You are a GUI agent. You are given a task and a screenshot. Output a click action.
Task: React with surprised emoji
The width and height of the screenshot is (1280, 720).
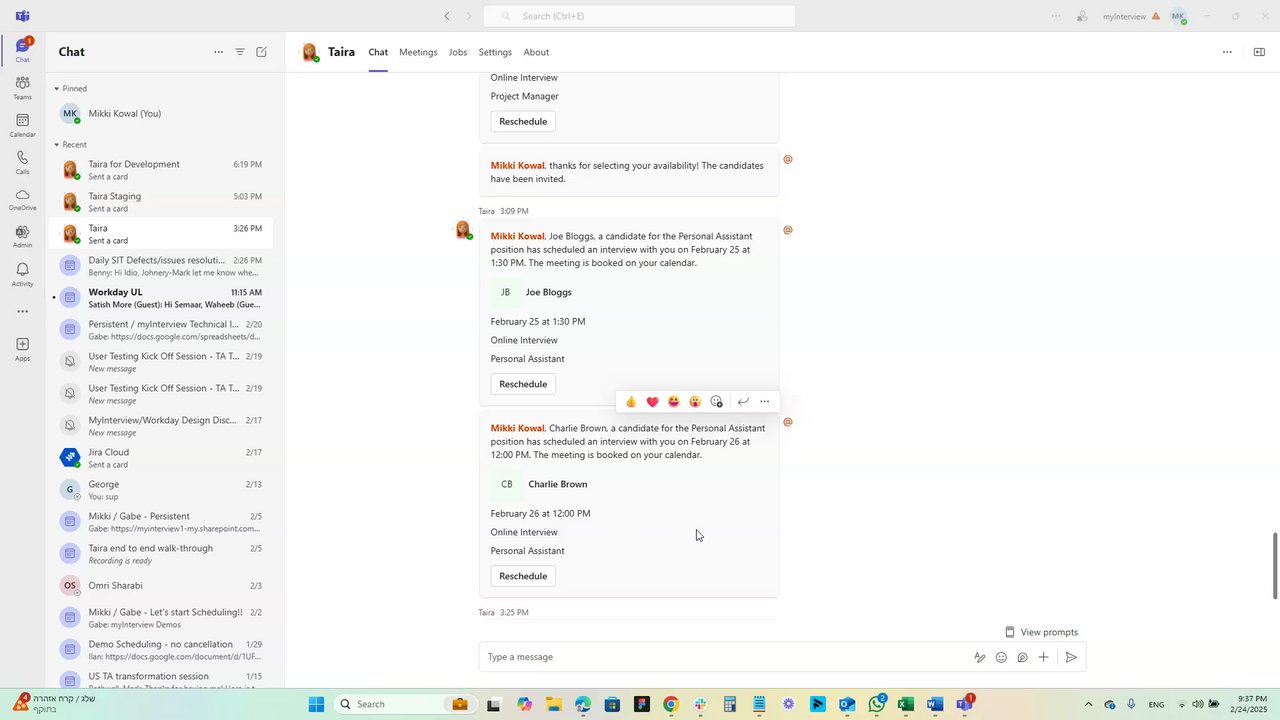coord(695,402)
